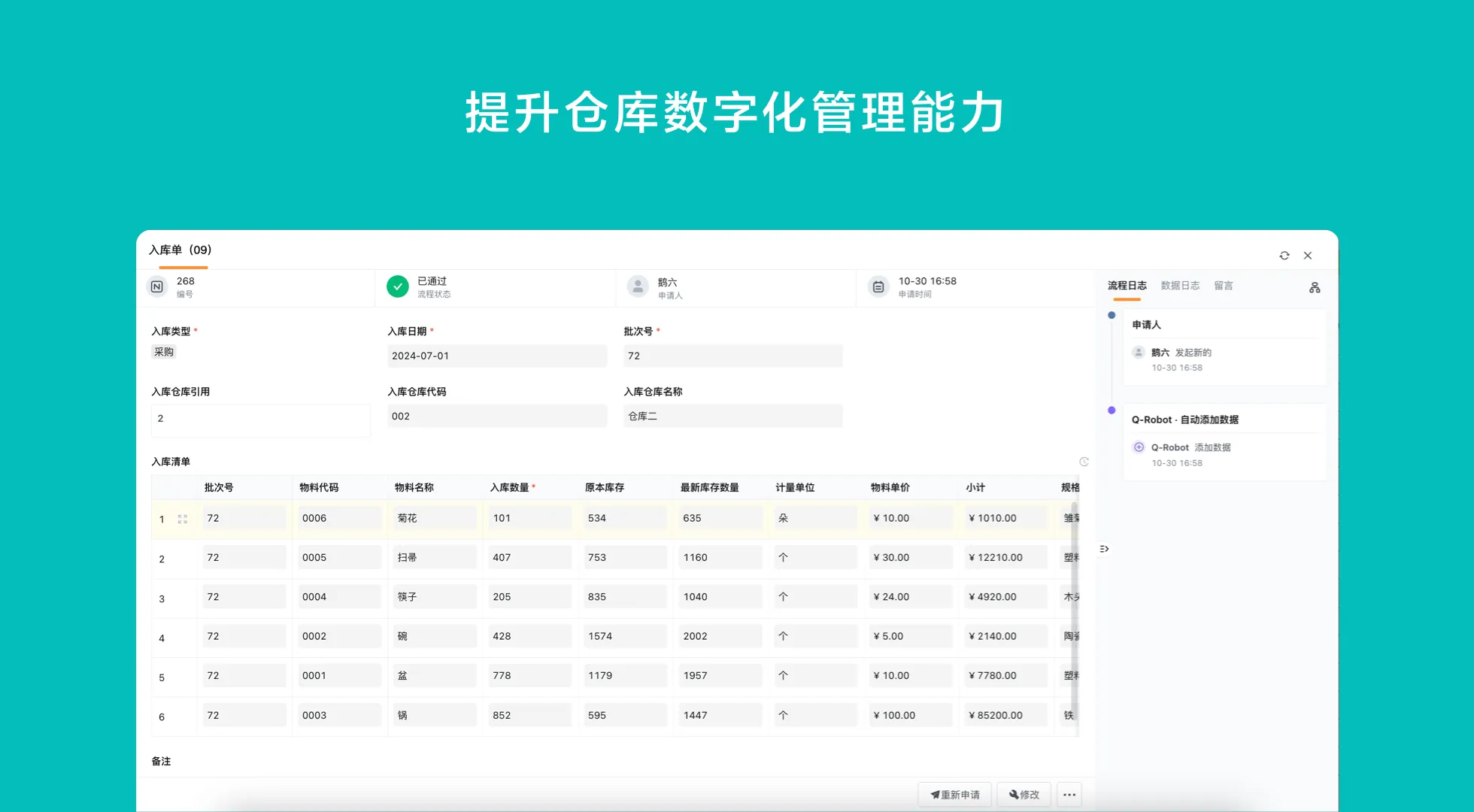This screenshot has height=812, width=1474.
Task: Click the 修改 button
Action: tap(1024, 795)
